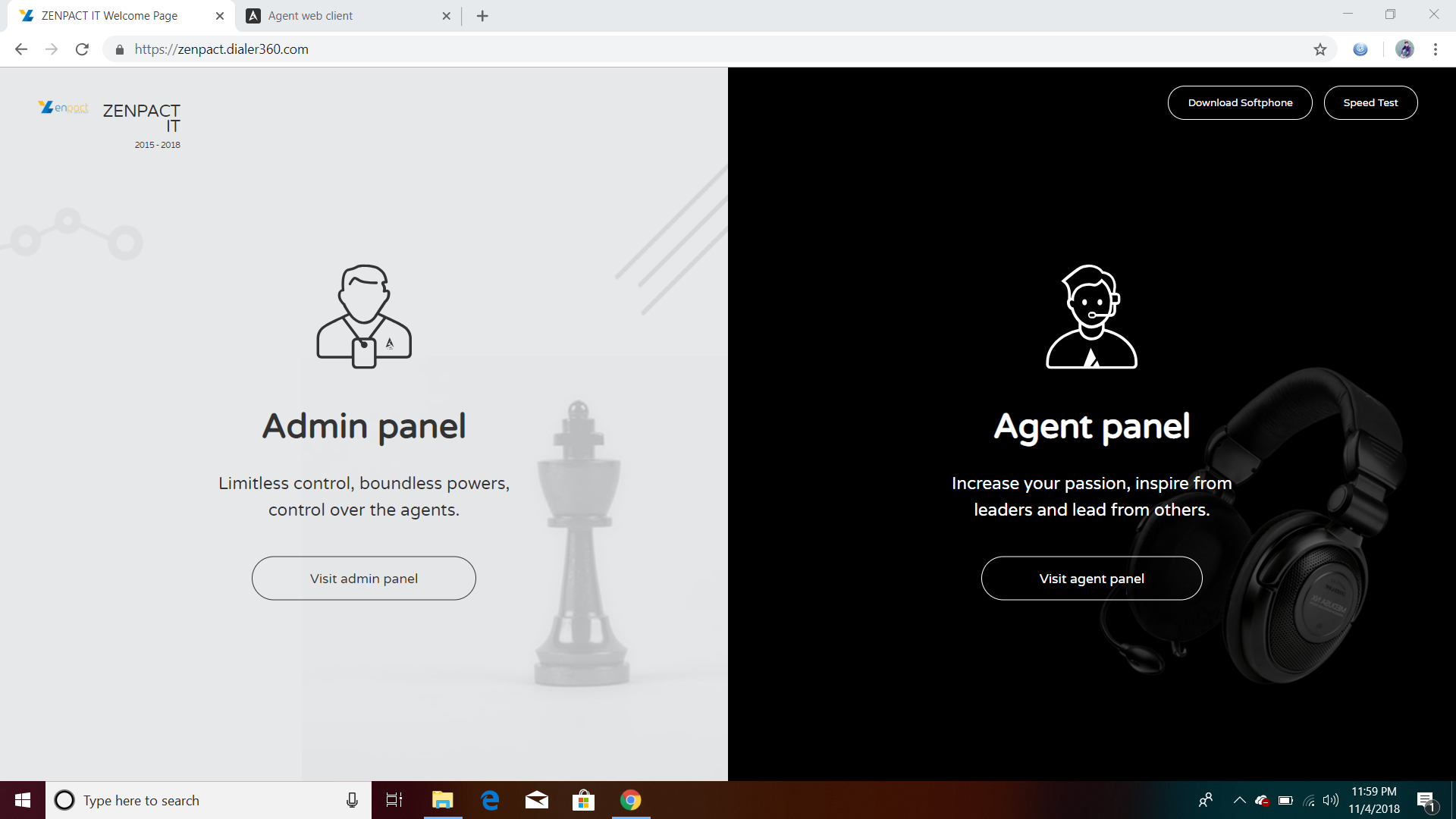Open the Speed Test link

click(1370, 102)
